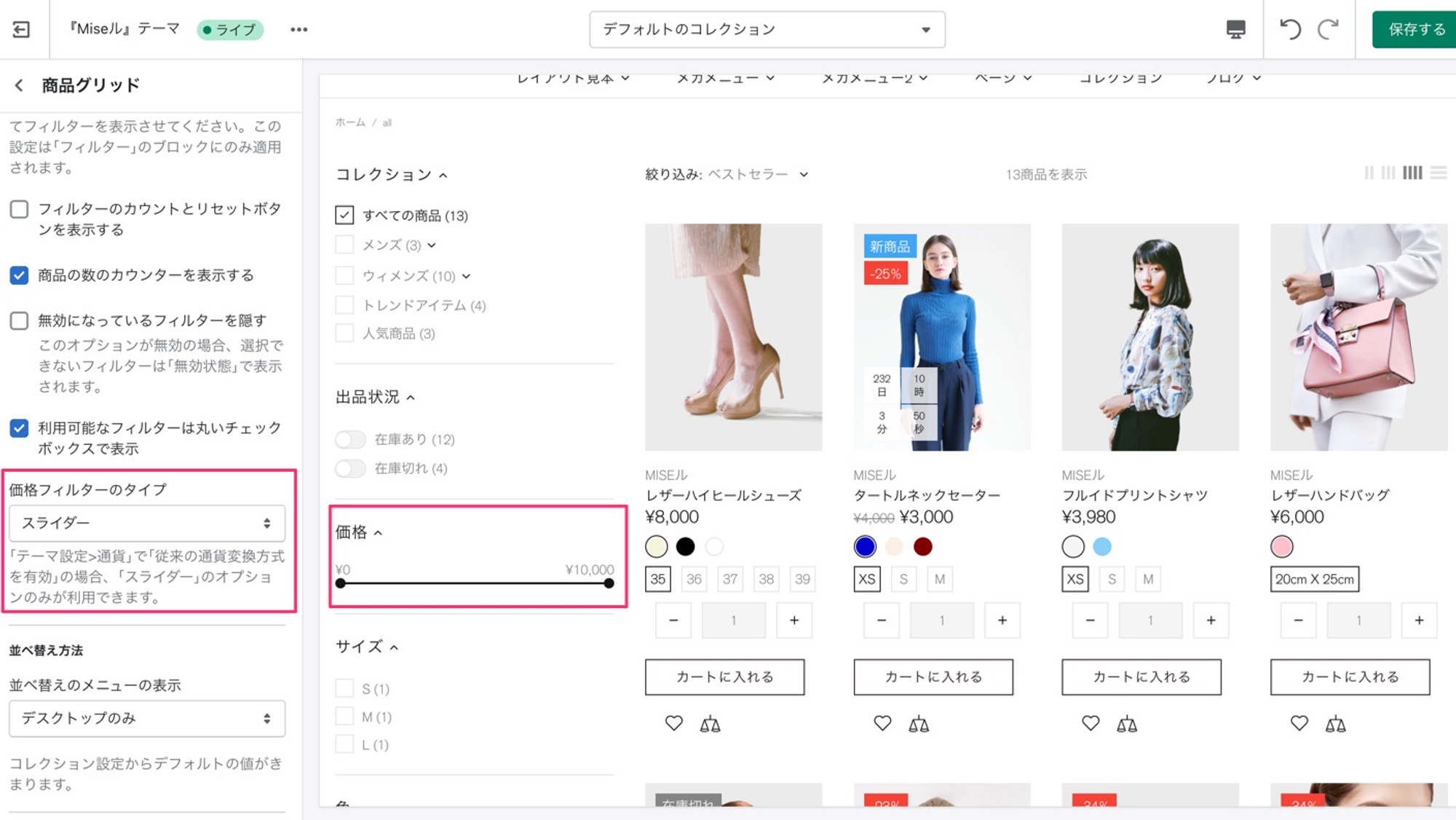Image resolution: width=1456 pixels, height=820 pixels.
Task: Open 並べ替えのメニューの表示 デスクトップのみ select
Action: click(x=147, y=719)
